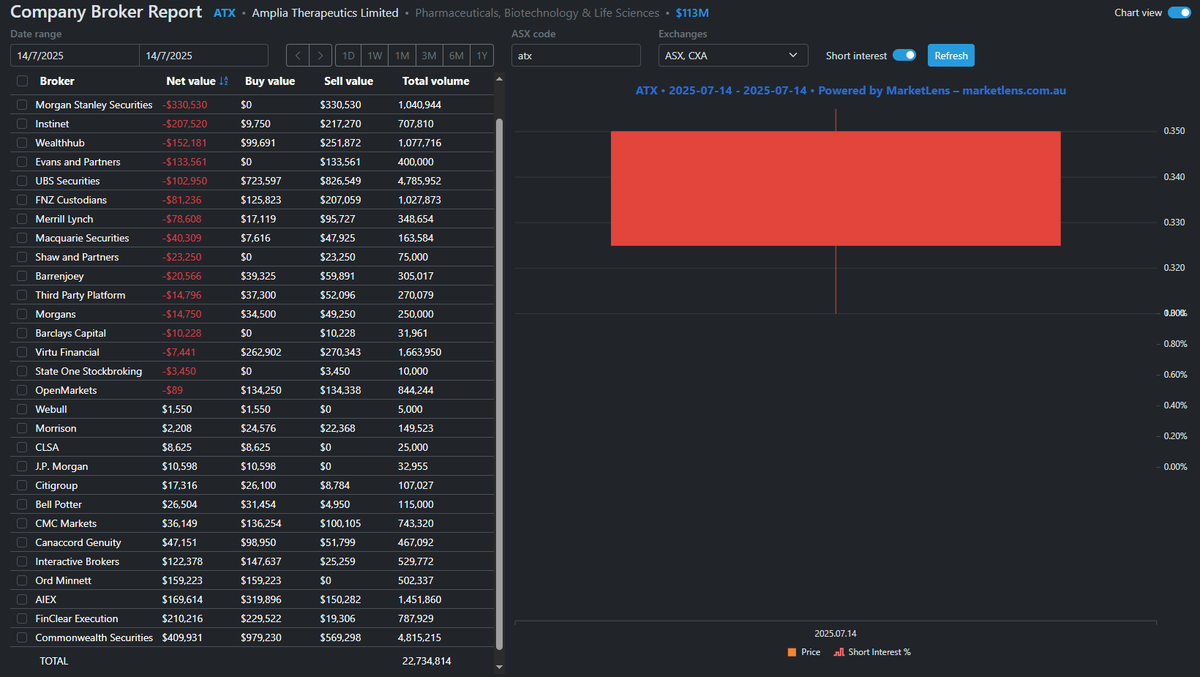Sort by the Sell value column header
This screenshot has width=1200, height=677.
pyautogui.click(x=348, y=81)
